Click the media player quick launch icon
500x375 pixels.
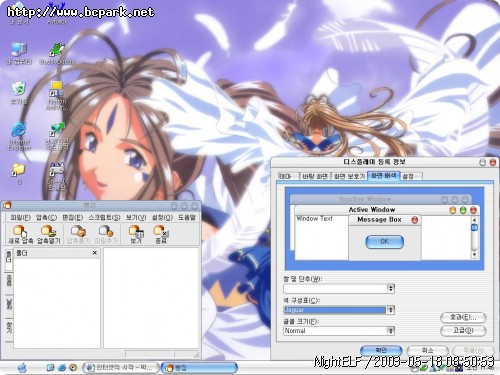tap(73, 368)
